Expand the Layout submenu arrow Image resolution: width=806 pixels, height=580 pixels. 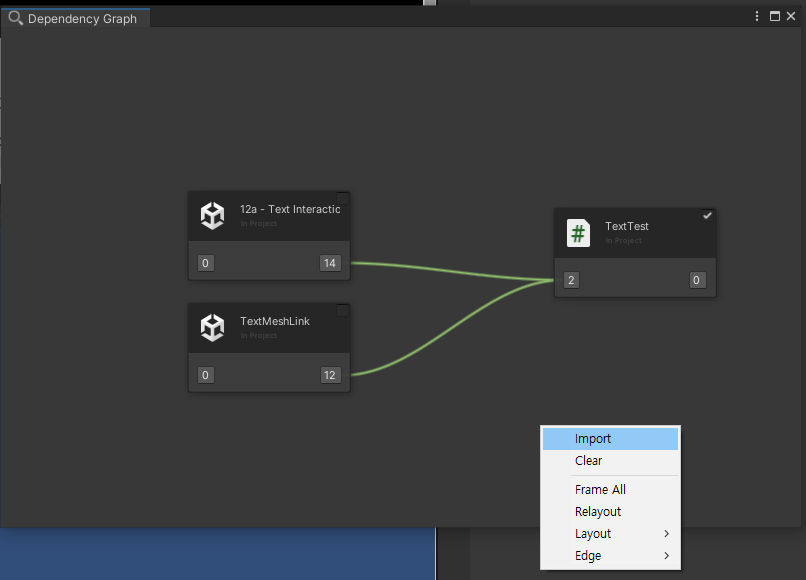coord(666,534)
